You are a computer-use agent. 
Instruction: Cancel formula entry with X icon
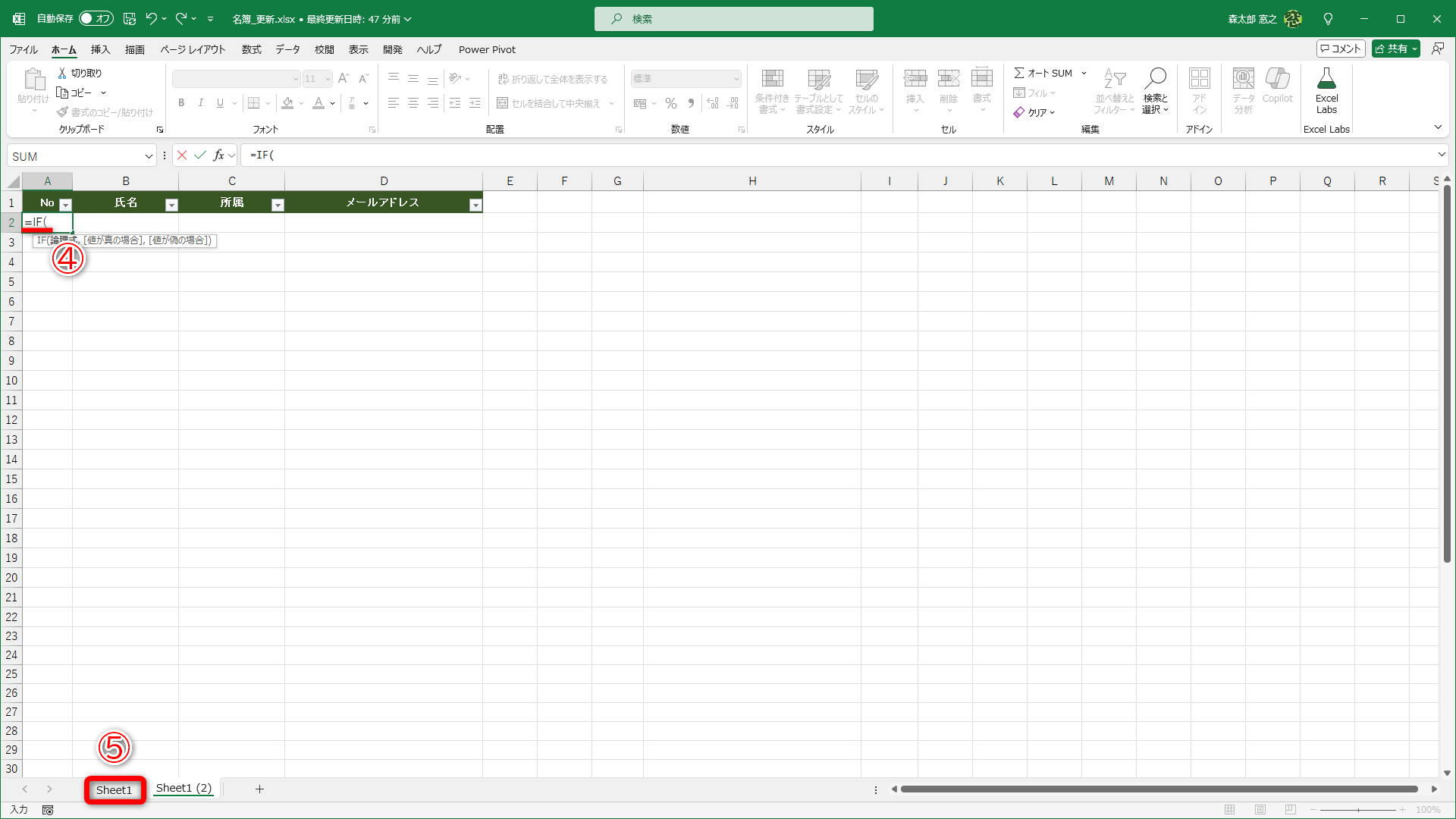pyautogui.click(x=182, y=155)
